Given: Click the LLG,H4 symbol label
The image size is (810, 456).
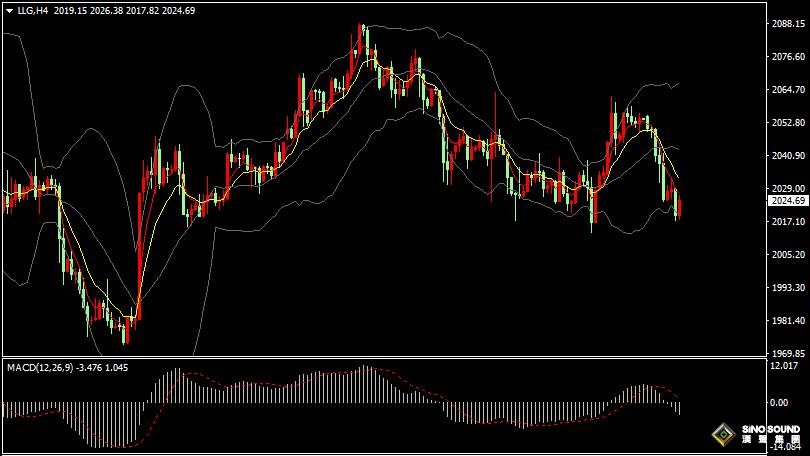Looking at the screenshot, I should 33,10.
